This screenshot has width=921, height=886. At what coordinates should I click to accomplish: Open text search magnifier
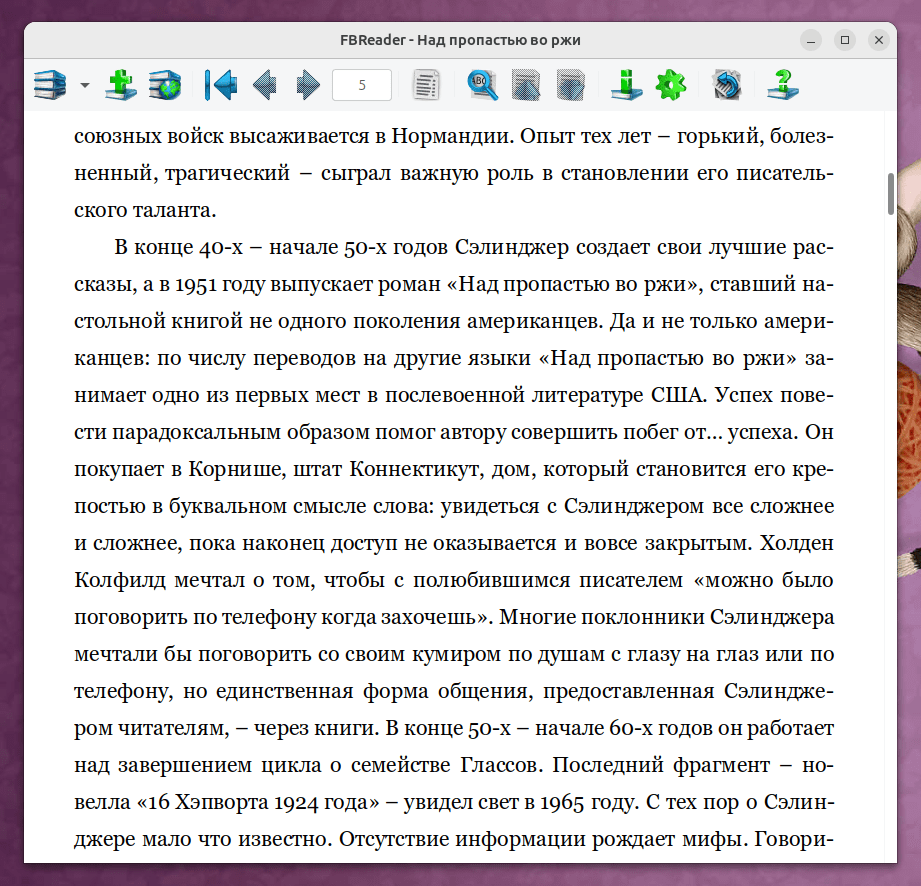coord(482,85)
